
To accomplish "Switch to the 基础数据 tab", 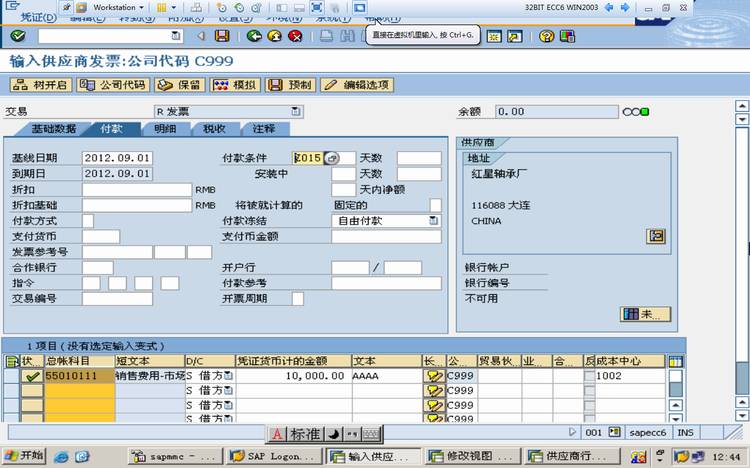I will click(x=54, y=129).
